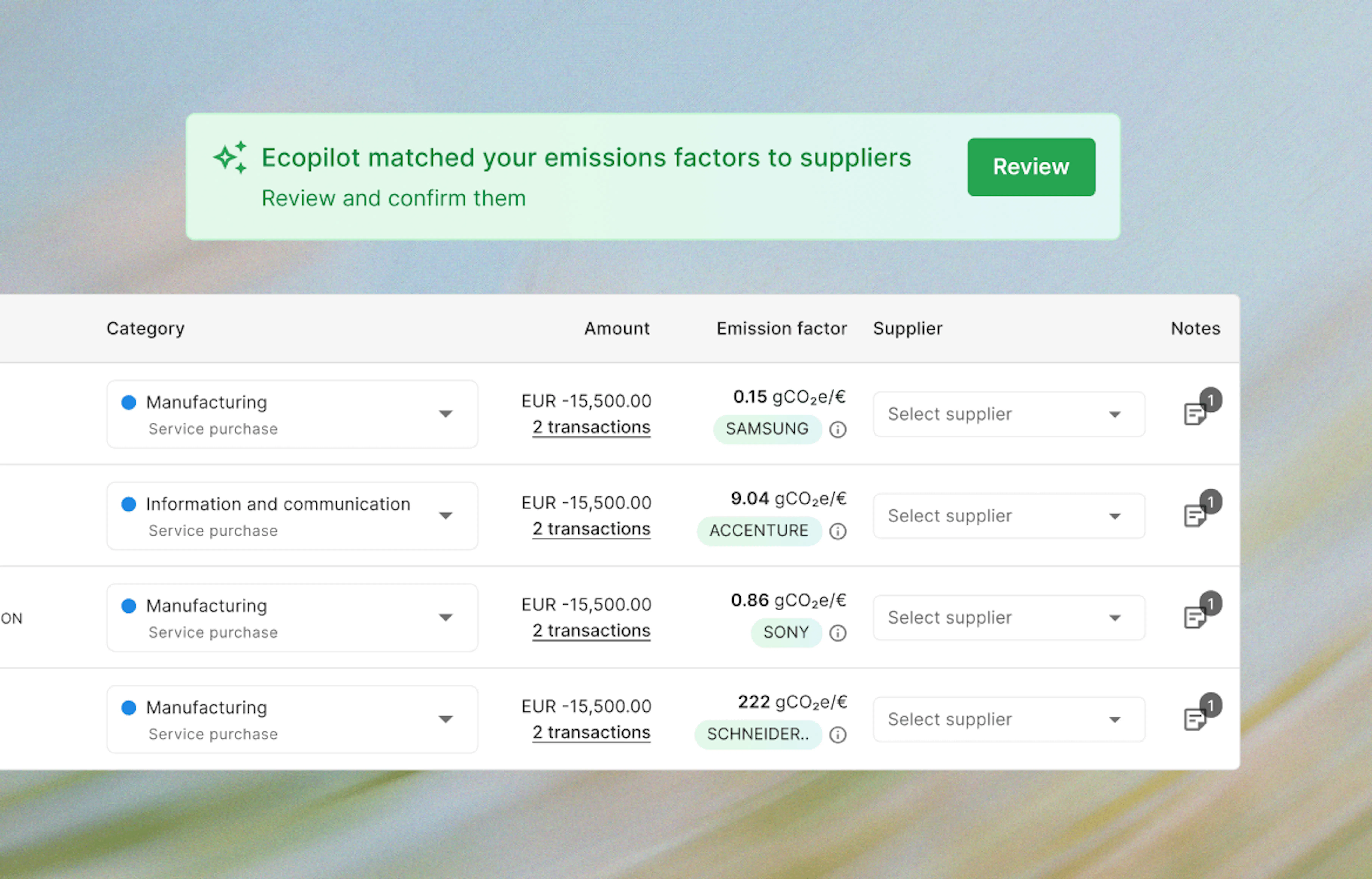Open notes icon for Samsung row
This screenshot has width=1372, height=879.
pyautogui.click(x=1195, y=413)
